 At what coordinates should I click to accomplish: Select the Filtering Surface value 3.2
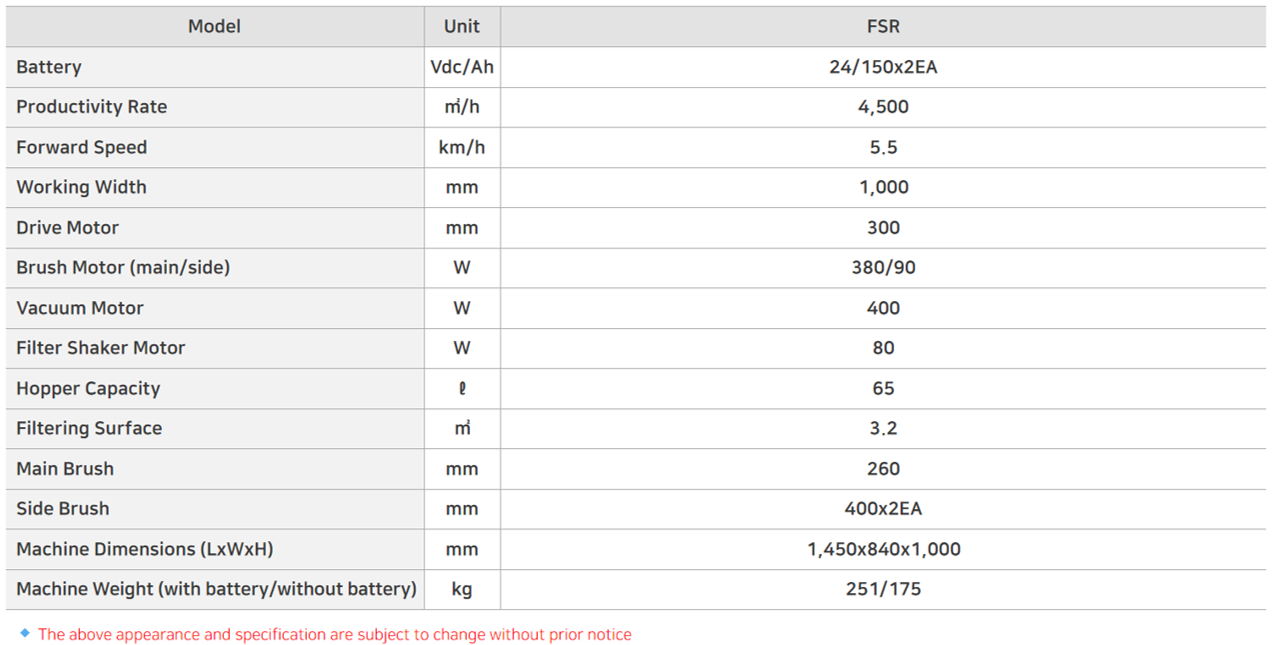pyautogui.click(x=883, y=428)
